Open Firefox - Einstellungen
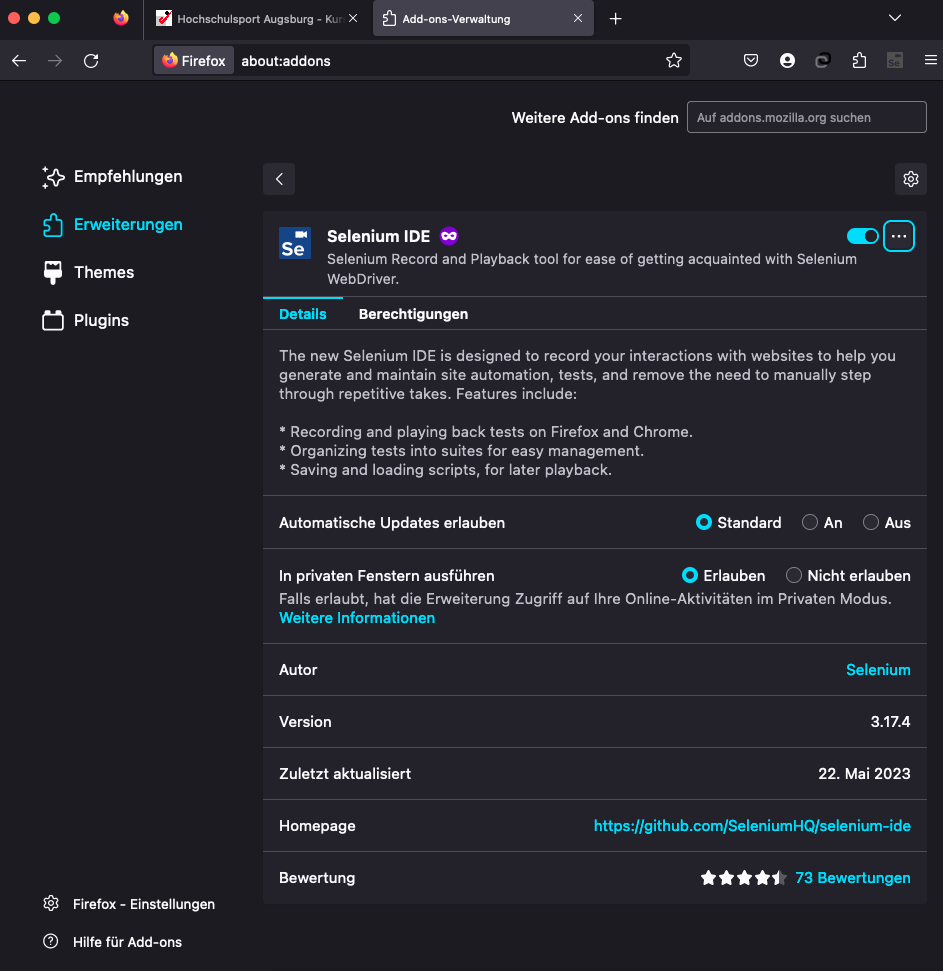 [129, 904]
